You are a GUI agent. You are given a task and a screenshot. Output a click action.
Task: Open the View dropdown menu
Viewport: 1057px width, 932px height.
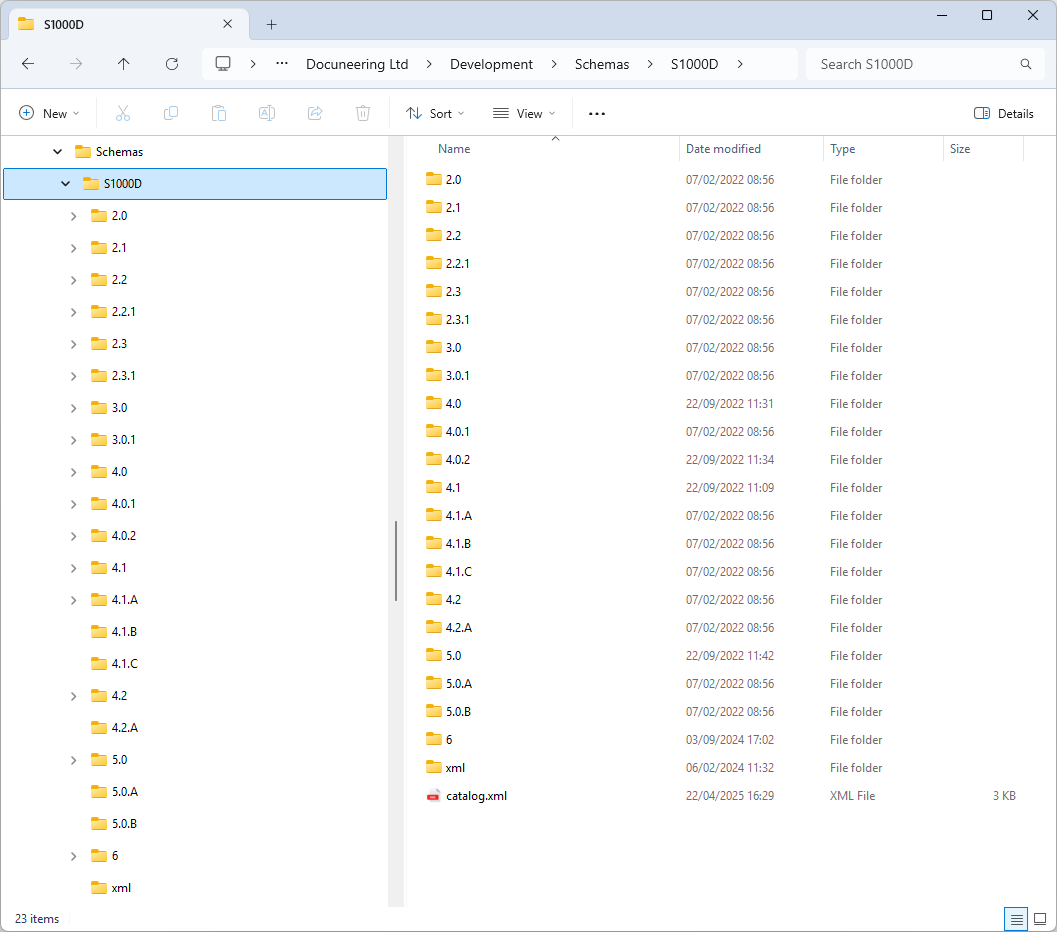[524, 114]
